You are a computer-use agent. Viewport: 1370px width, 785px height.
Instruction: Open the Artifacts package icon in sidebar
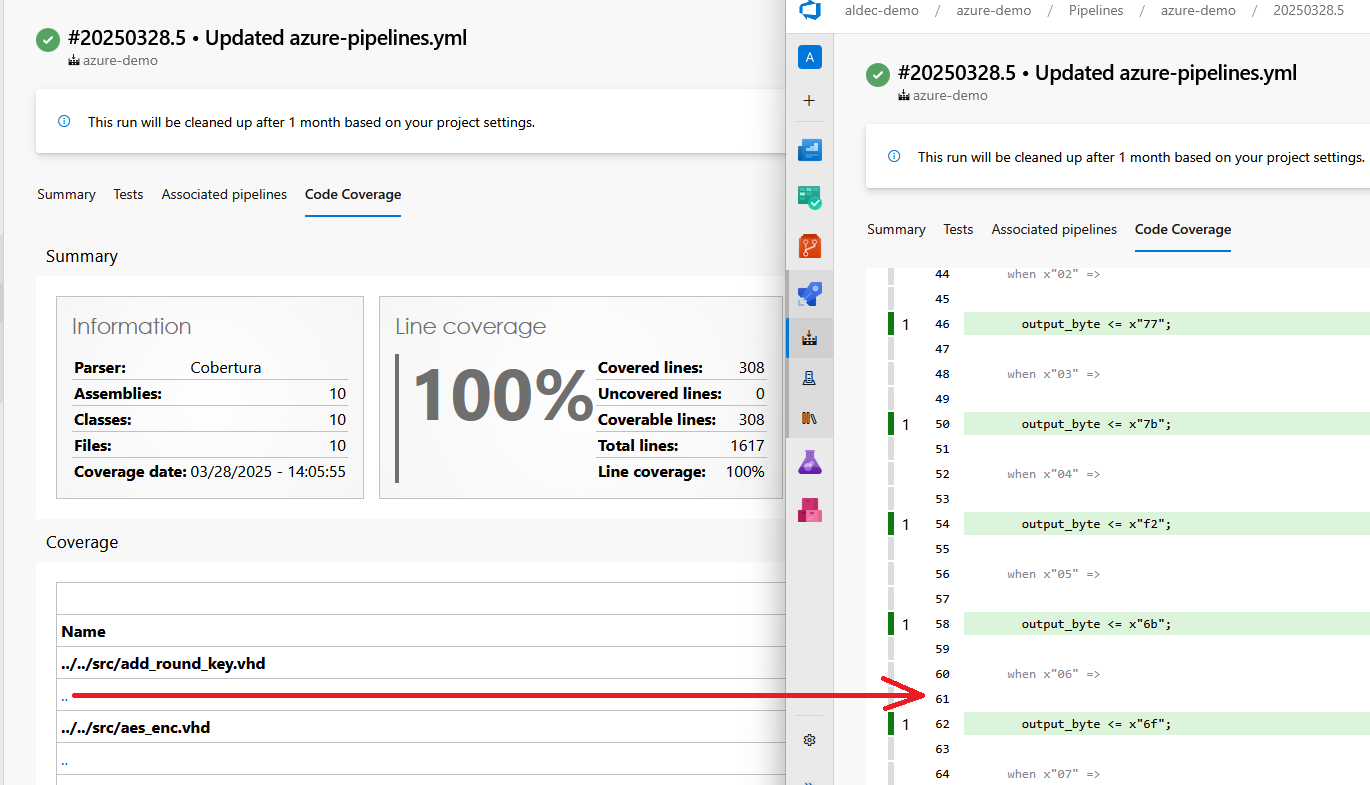point(810,510)
